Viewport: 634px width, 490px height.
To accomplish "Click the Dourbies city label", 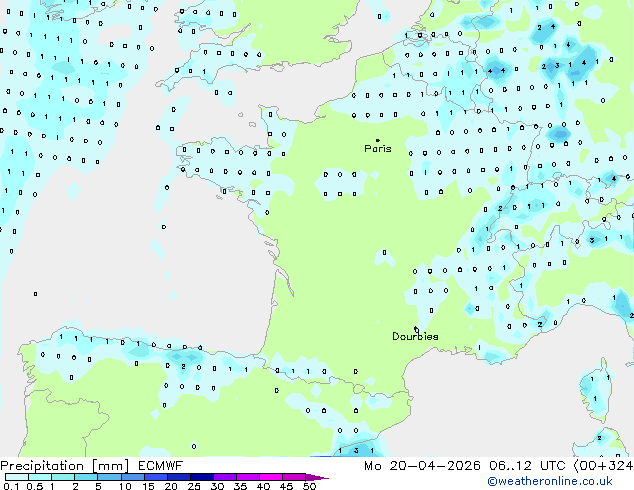I will pos(415,336).
